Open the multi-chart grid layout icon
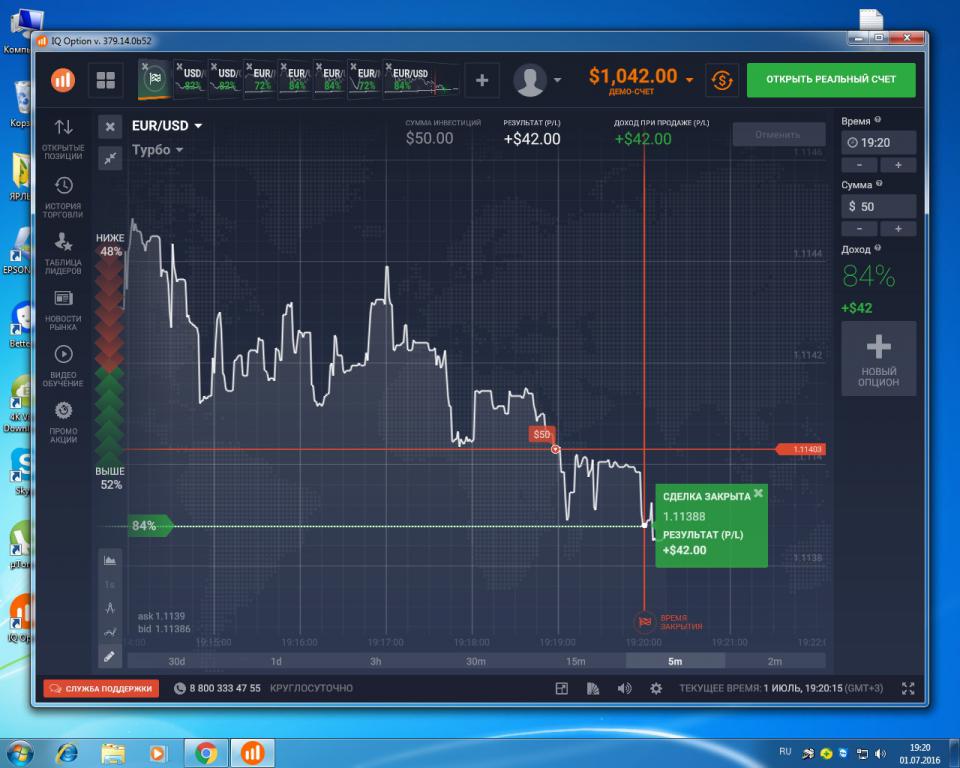 coord(106,80)
